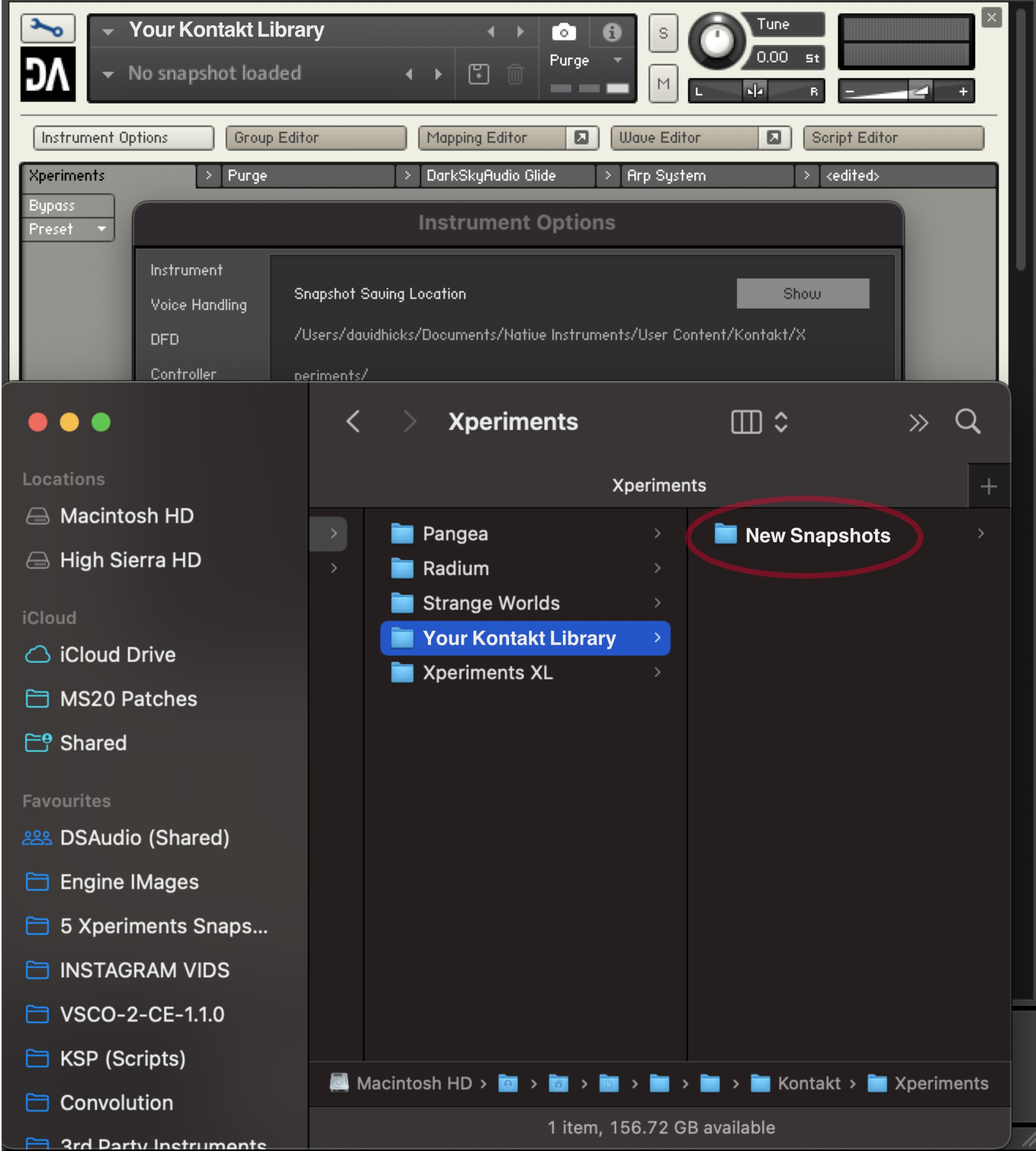Click Finder back navigation arrow
This screenshot has width=1036, height=1151.
(x=353, y=422)
